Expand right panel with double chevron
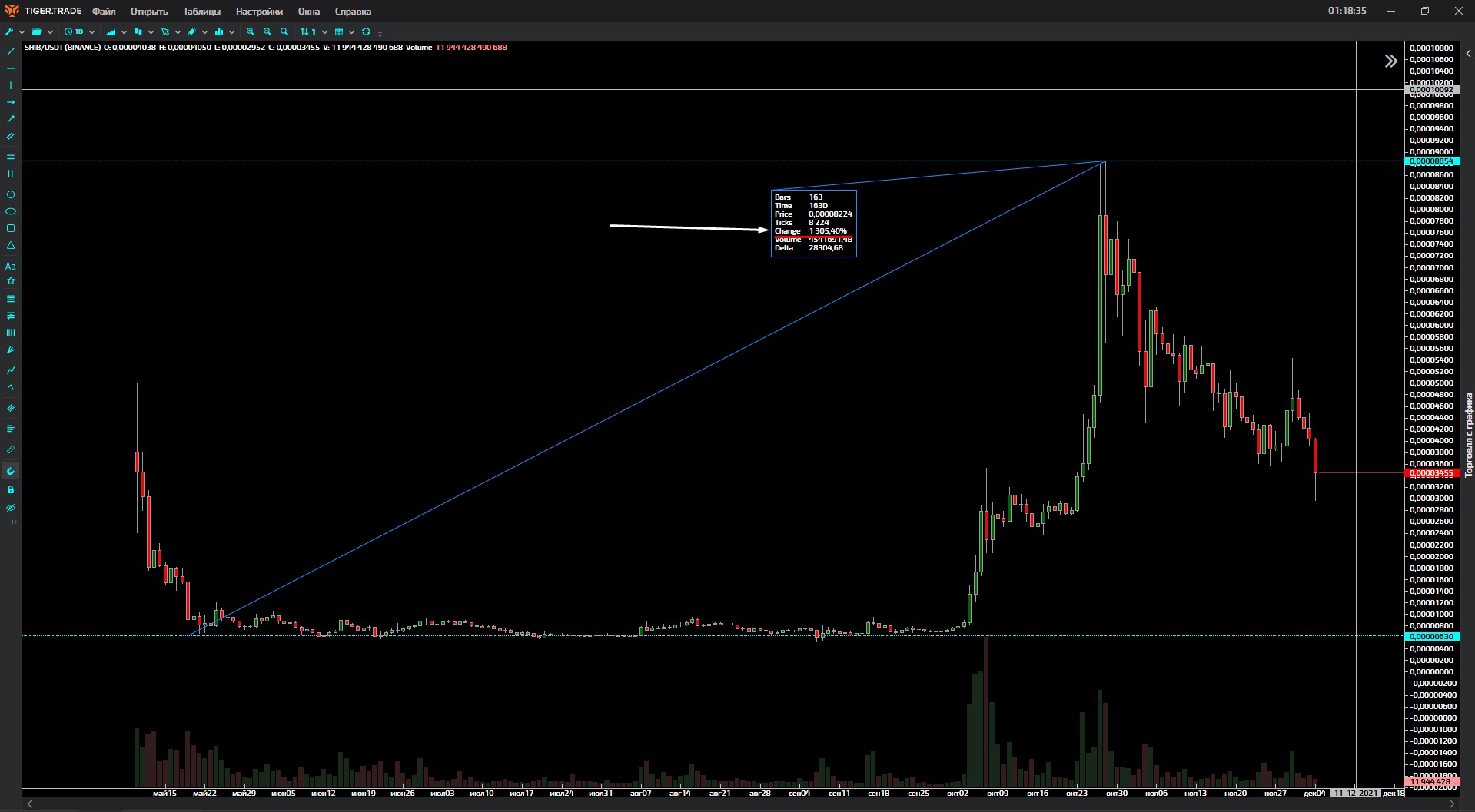The height and width of the screenshot is (812, 1475). coord(1390,61)
